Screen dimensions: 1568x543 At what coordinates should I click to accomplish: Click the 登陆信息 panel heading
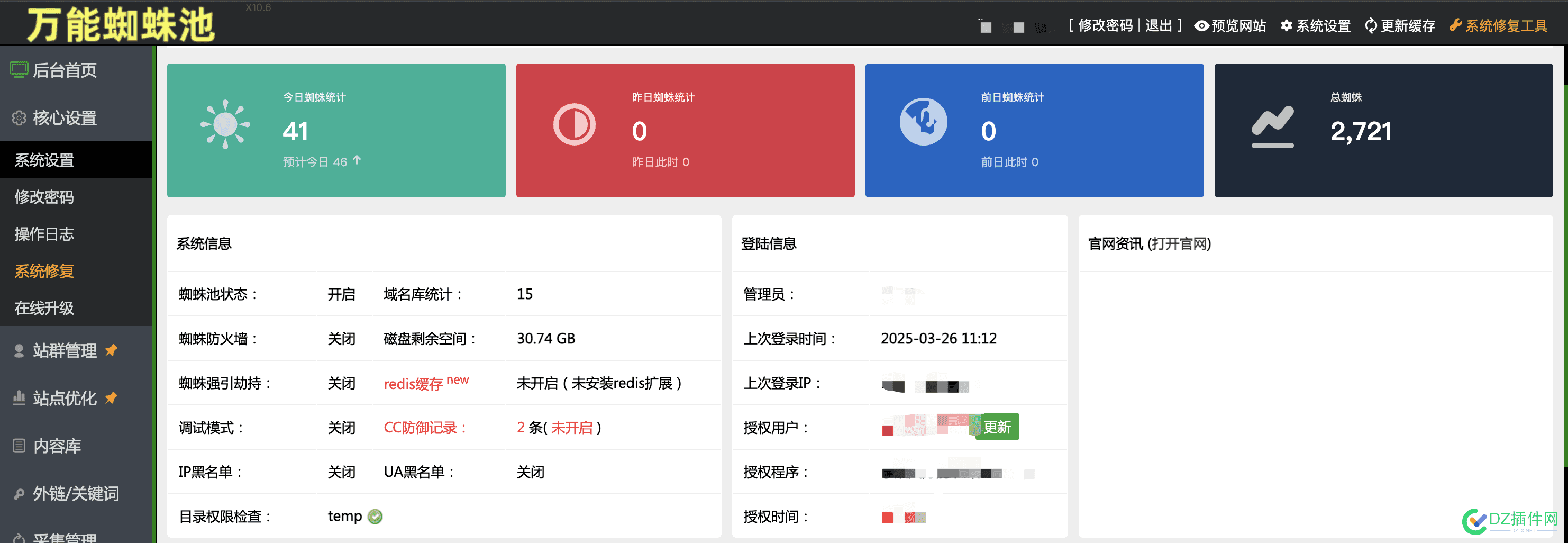coord(769,243)
